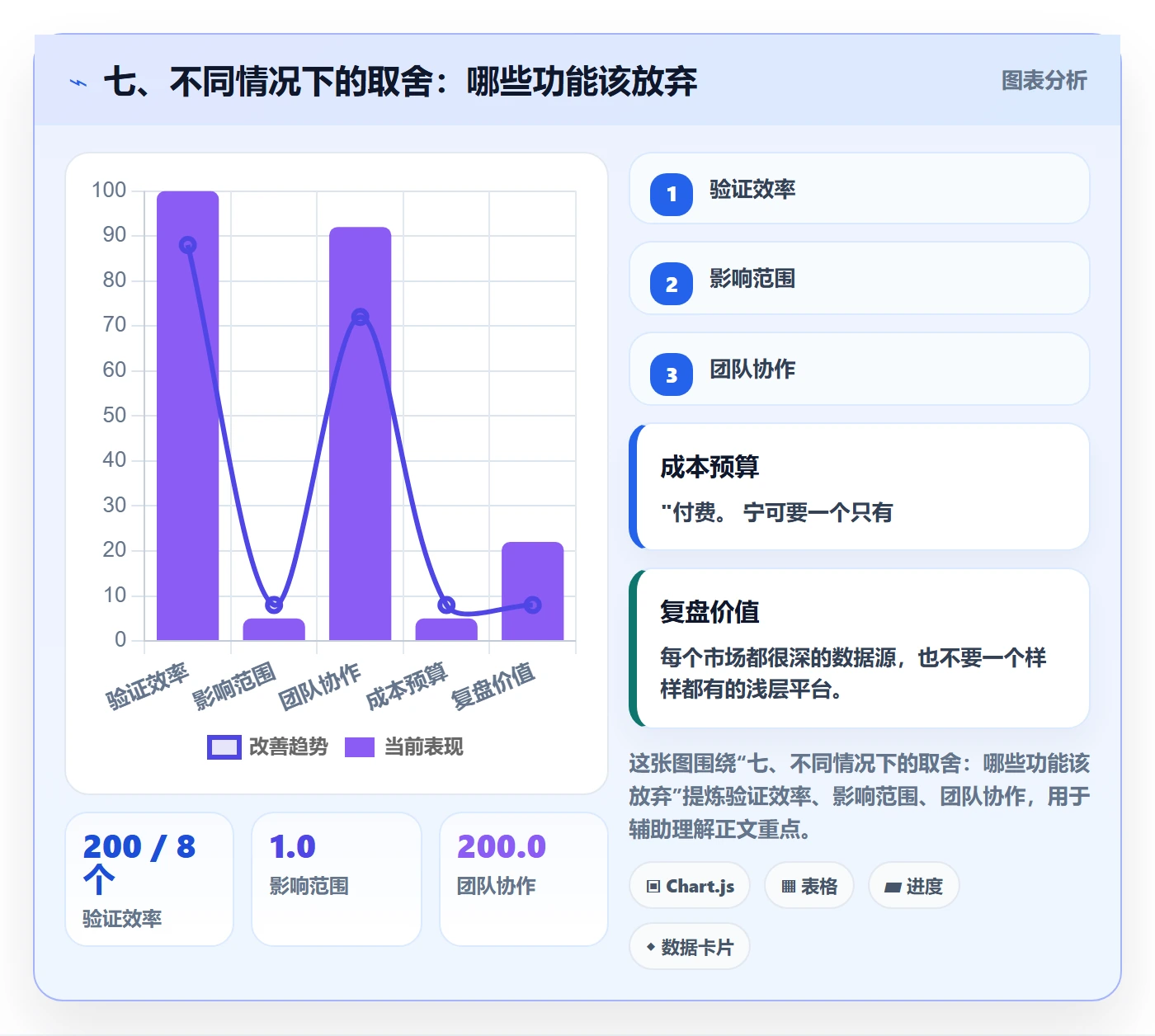
Task: Click the 成本预算 card heading
Action: pos(709,467)
